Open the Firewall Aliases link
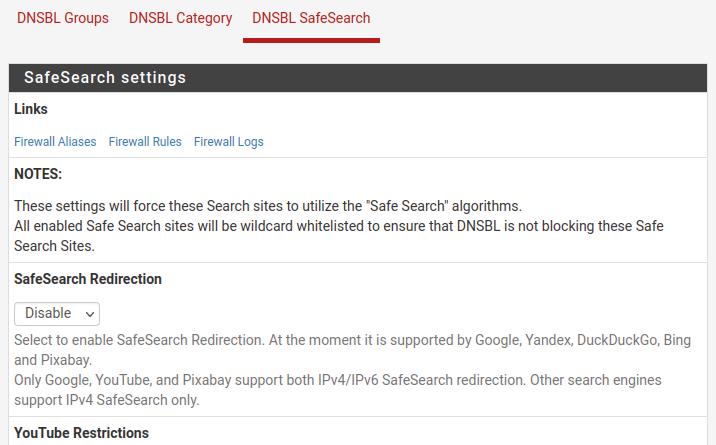716x445 pixels. pos(55,142)
